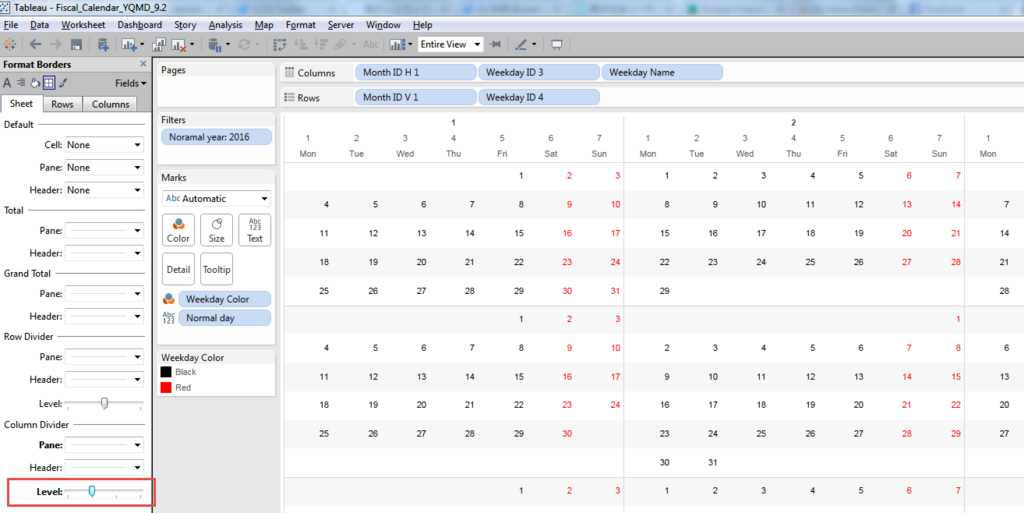
Task: Click the Row Divider Level slider
Action: (x=104, y=403)
